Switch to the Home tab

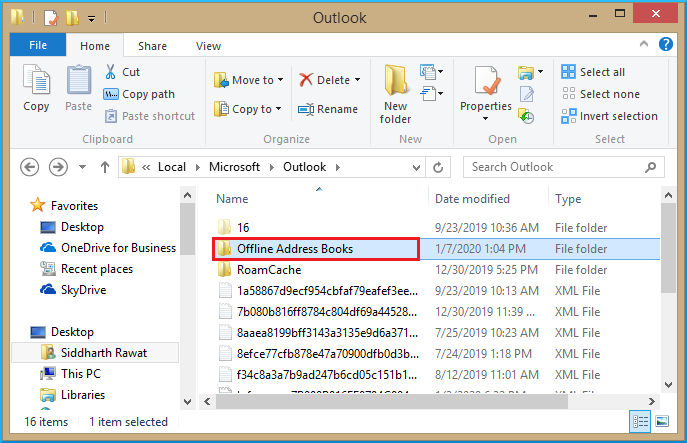click(x=95, y=46)
